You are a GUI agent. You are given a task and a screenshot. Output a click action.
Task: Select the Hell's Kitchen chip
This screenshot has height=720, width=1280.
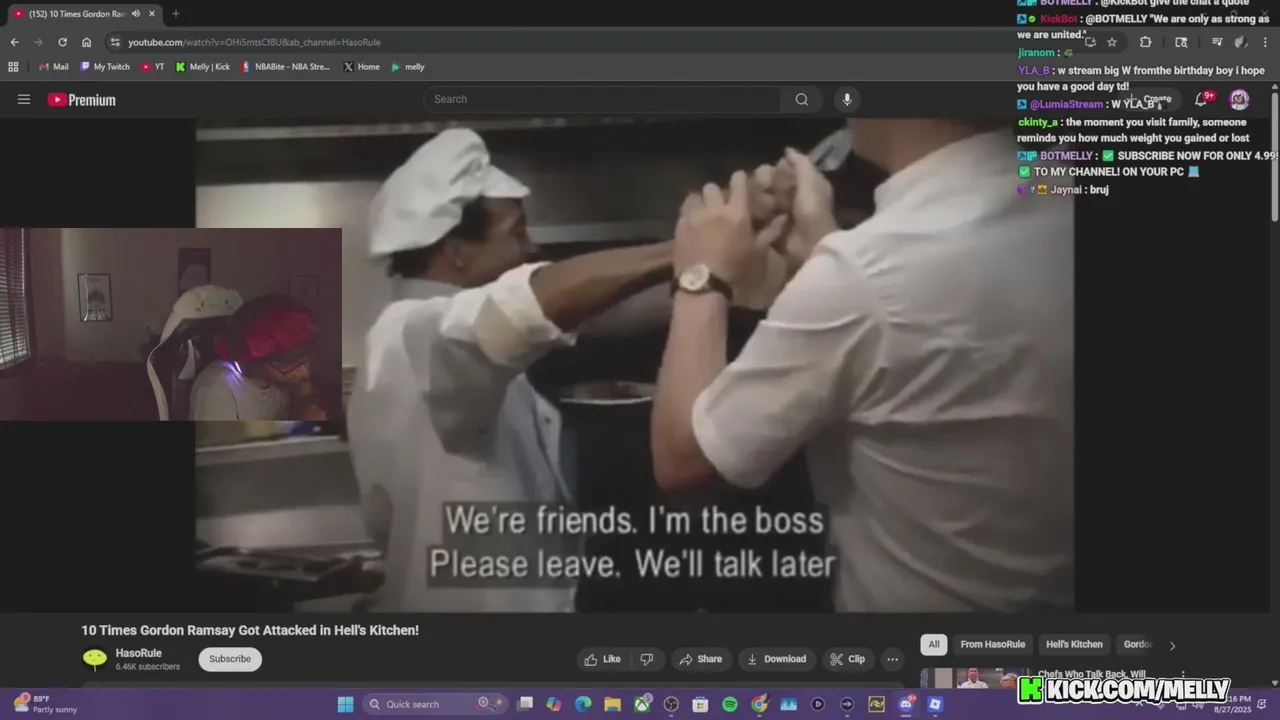pos(1074,644)
